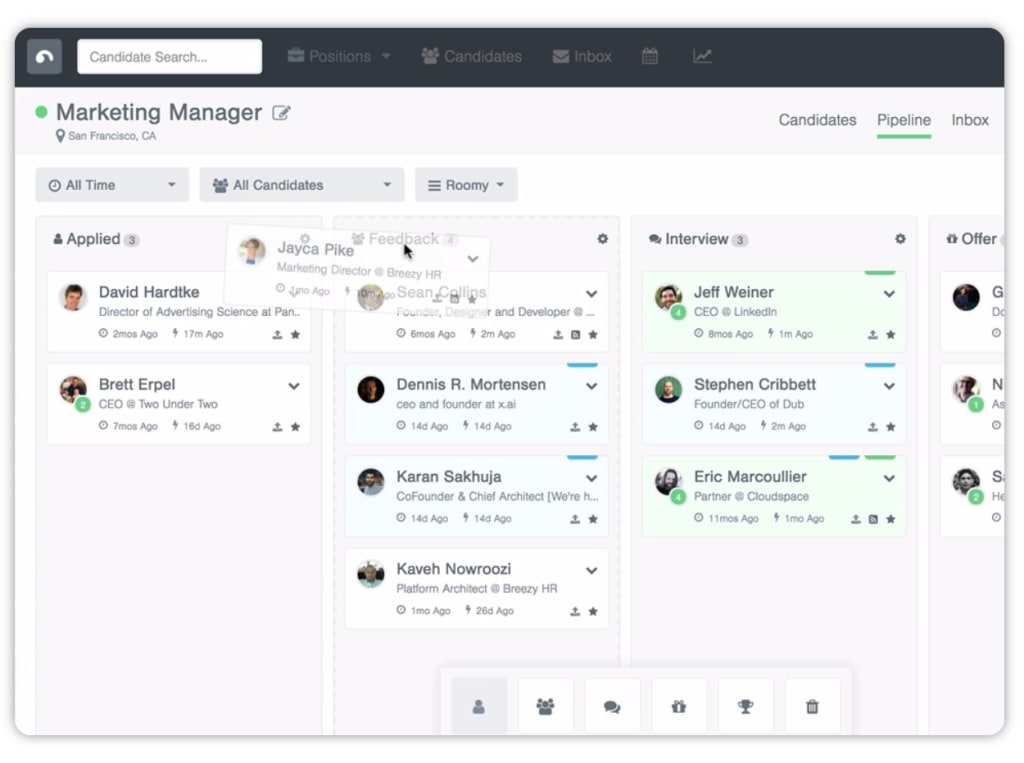Open Stephen Cribbett's candidate profile
The width and height of the screenshot is (1024, 763).
[x=755, y=384]
